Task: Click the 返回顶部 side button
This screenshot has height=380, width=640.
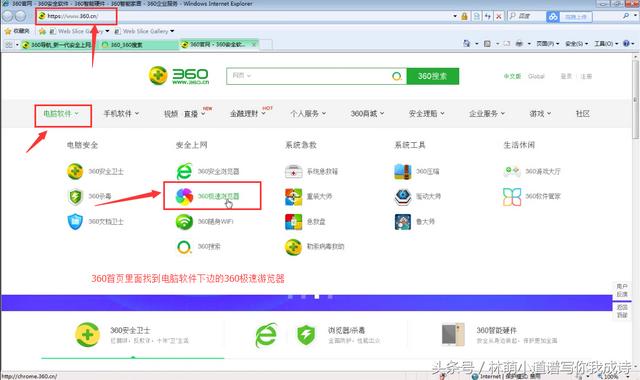Action: pyautogui.click(x=622, y=311)
